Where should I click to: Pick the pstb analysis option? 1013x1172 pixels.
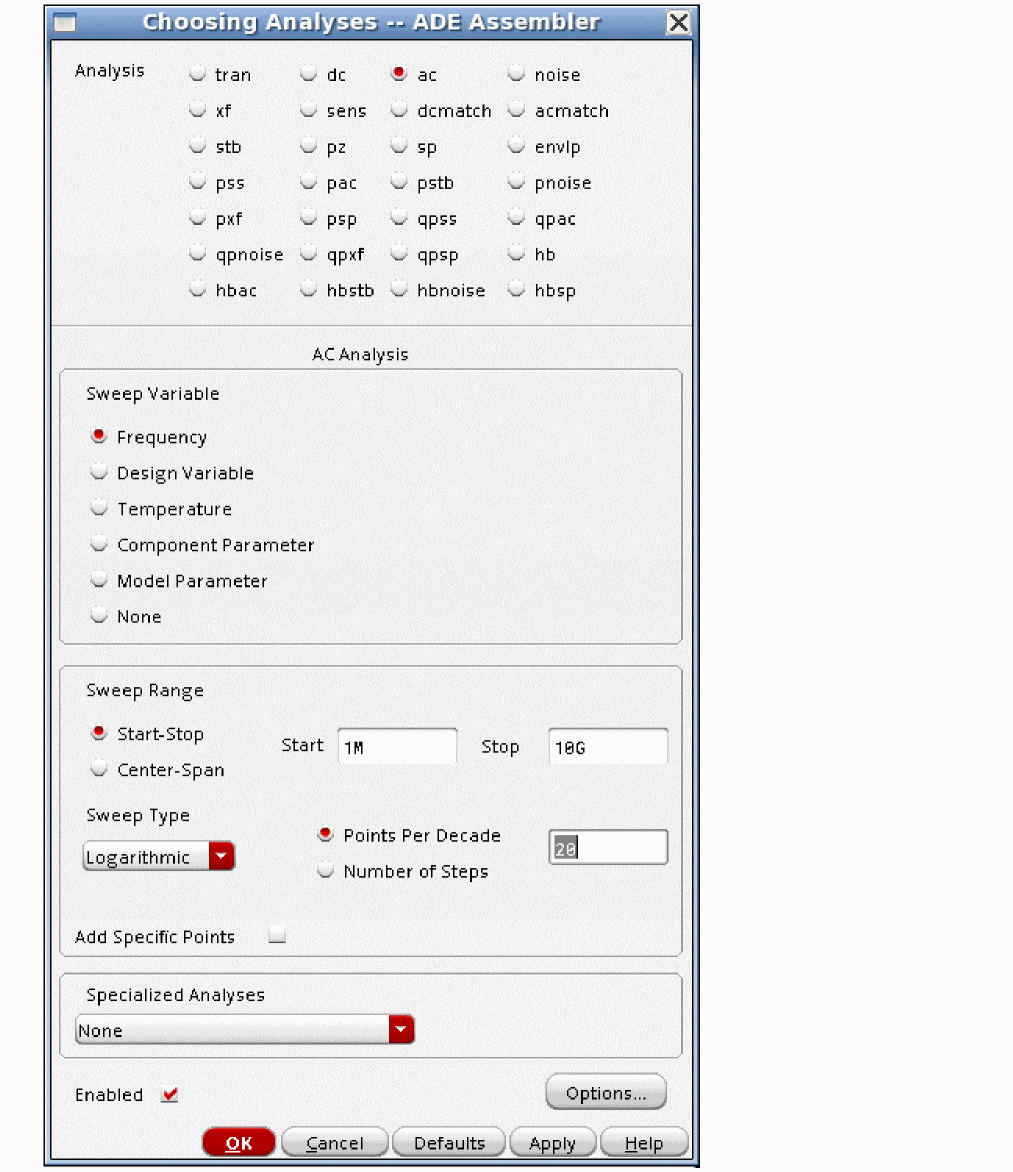click(399, 182)
